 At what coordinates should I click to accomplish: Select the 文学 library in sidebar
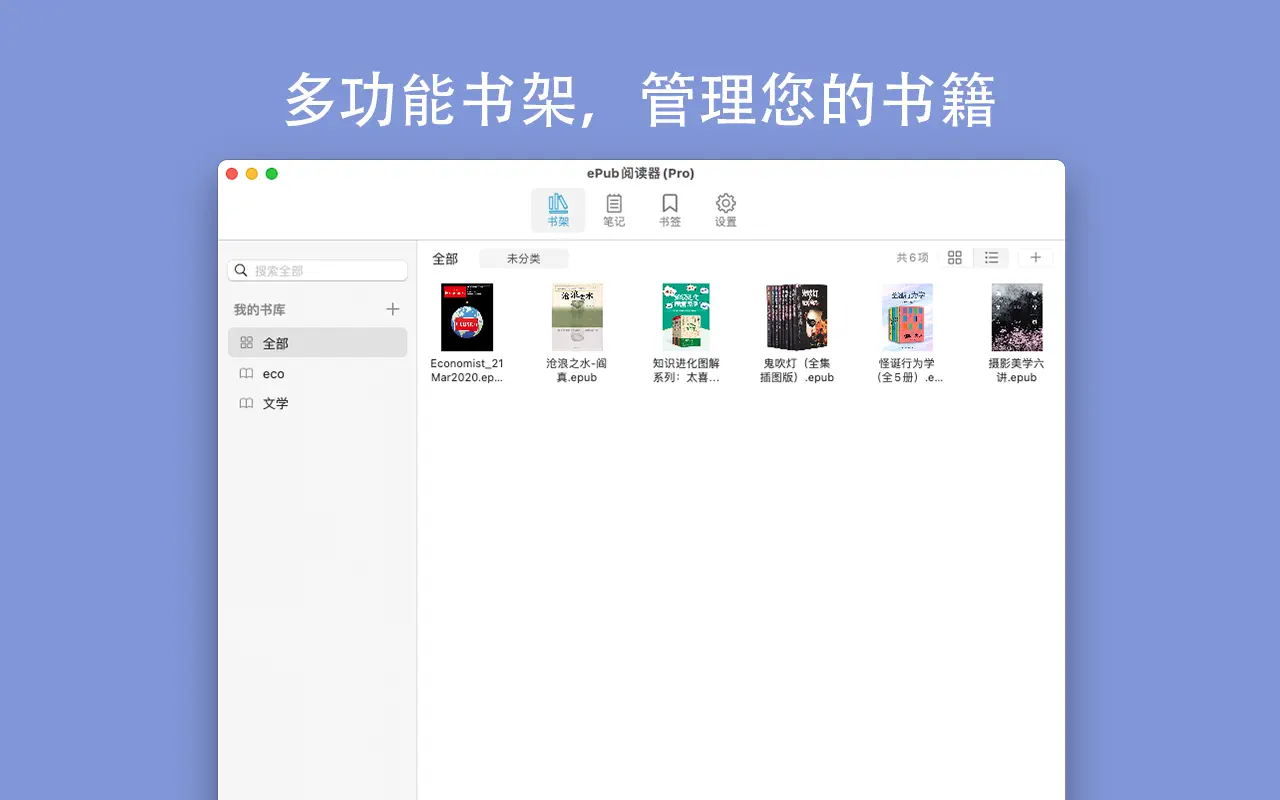[x=275, y=403]
